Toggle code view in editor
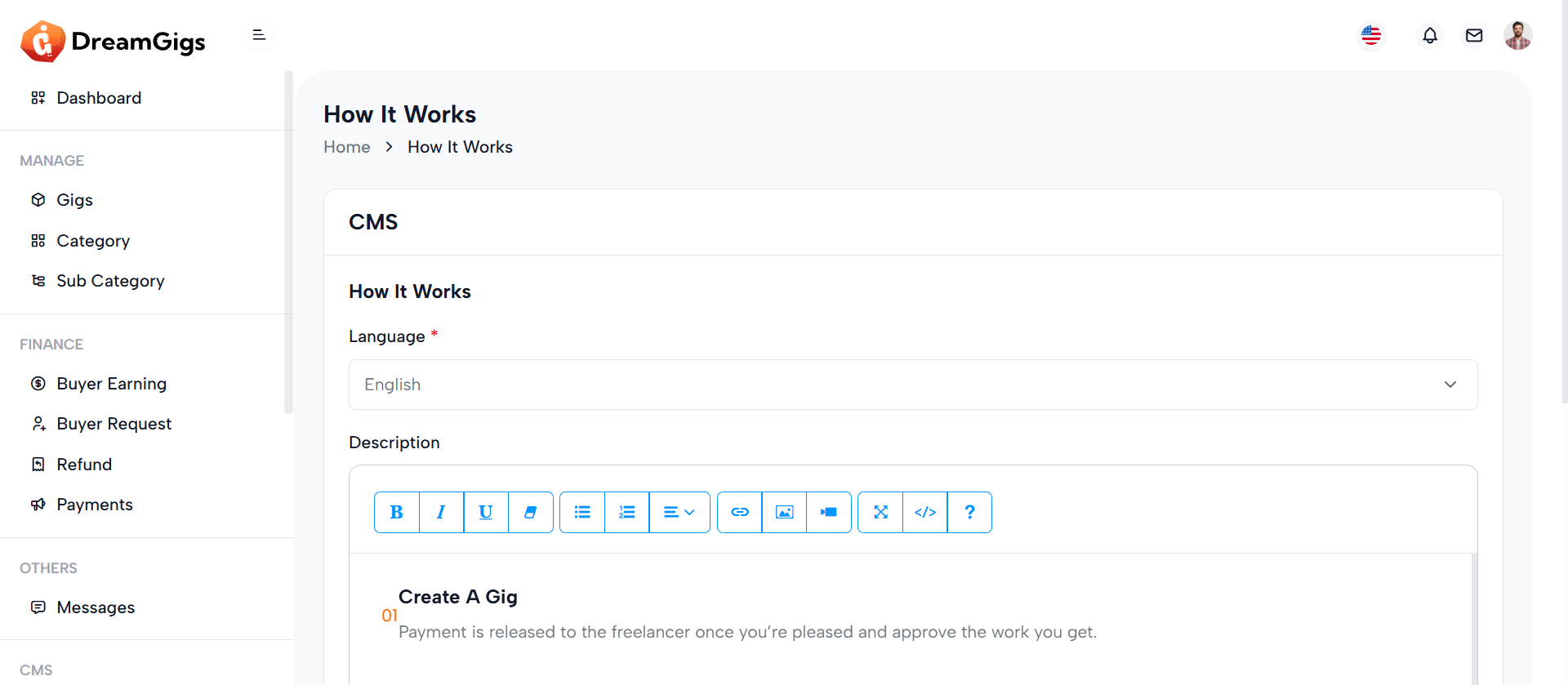This screenshot has height=685, width=1568. (x=925, y=512)
